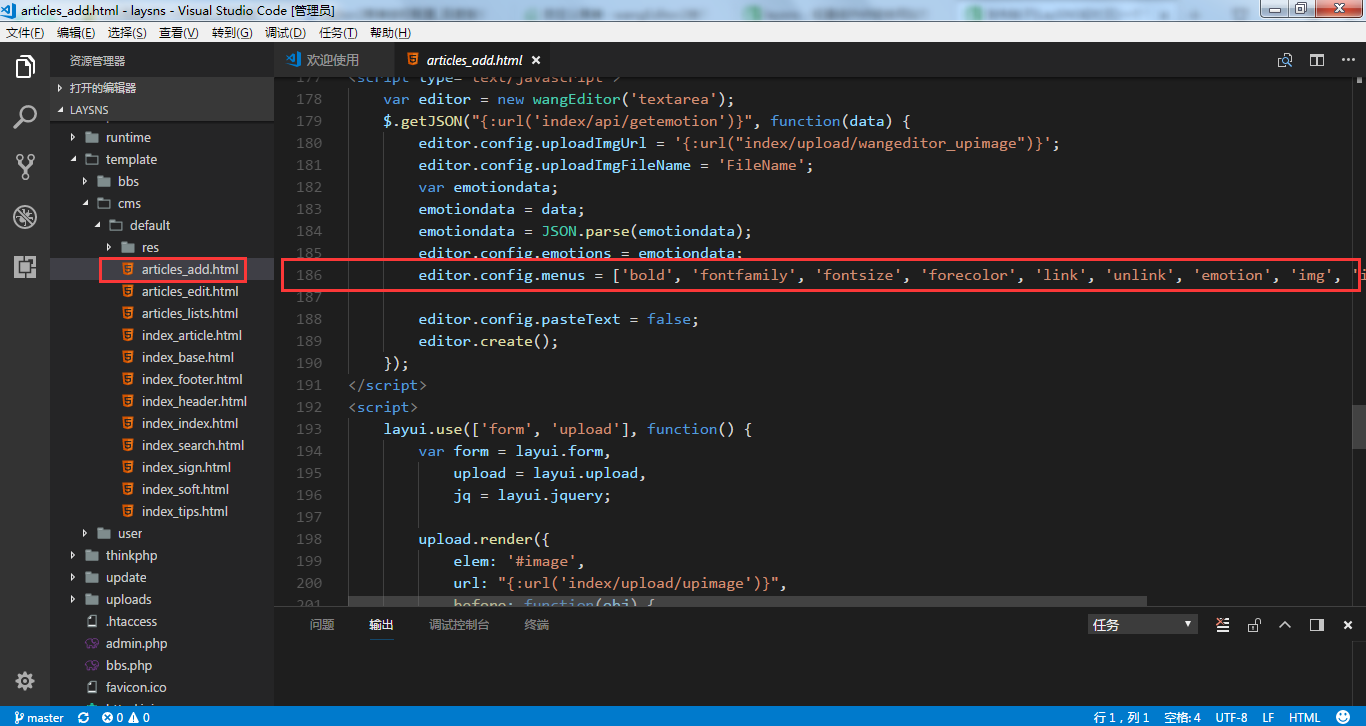Open articles_edit.html in explorer
The image size is (1366, 726).
[190, 292]
